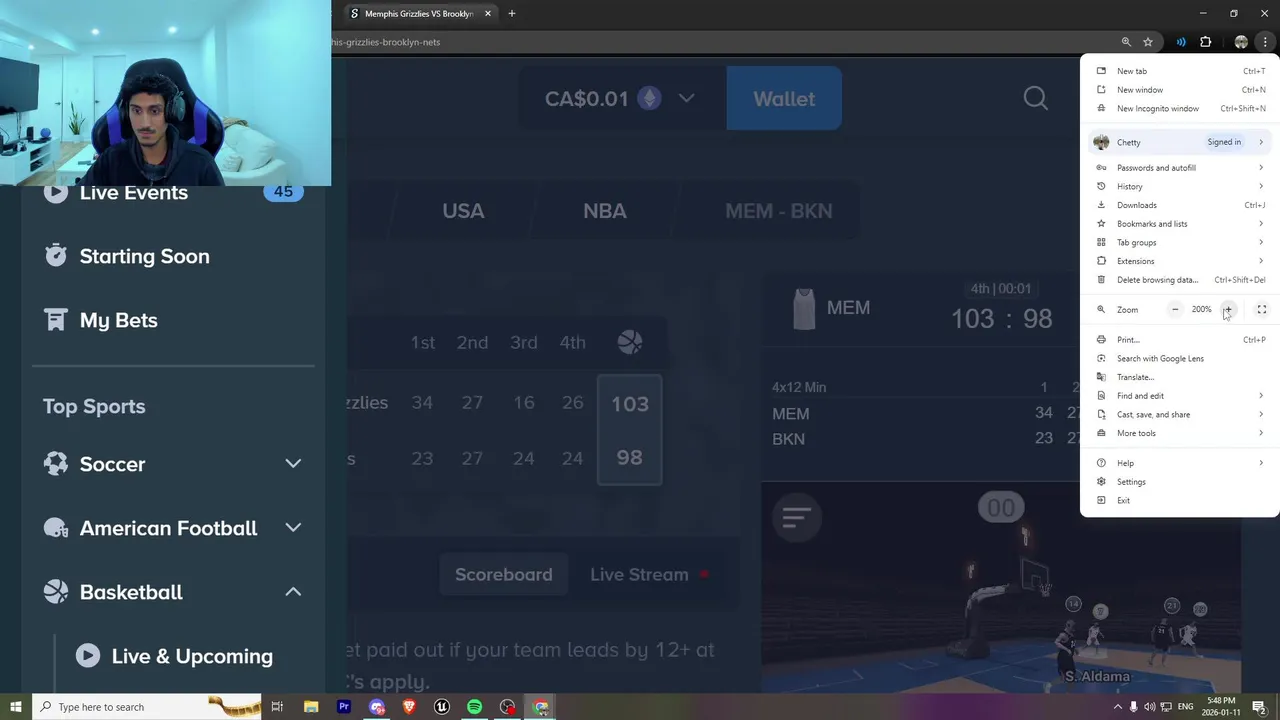Open Premiere Pro from taskbar

pos(344,707)
